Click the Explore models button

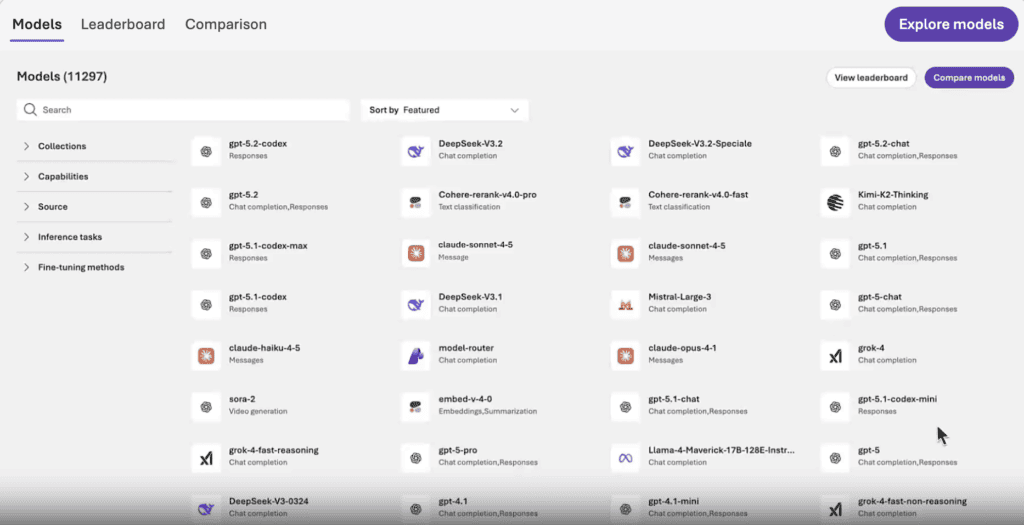(x=951, y=24)
